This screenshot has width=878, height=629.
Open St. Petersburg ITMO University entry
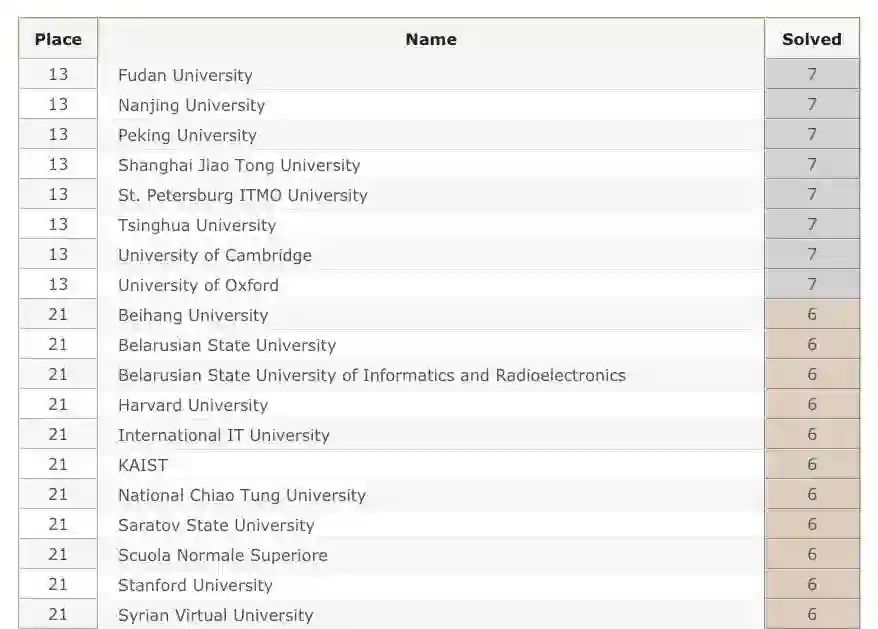point(243,195)
